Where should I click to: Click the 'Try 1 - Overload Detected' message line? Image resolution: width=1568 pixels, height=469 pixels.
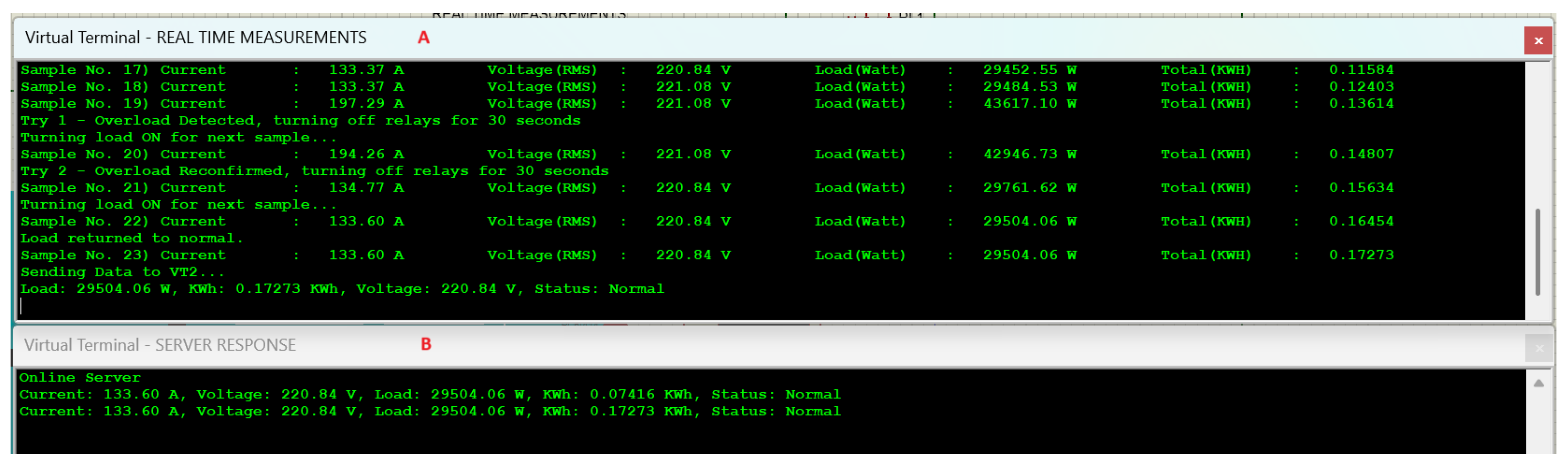point(300,120)
